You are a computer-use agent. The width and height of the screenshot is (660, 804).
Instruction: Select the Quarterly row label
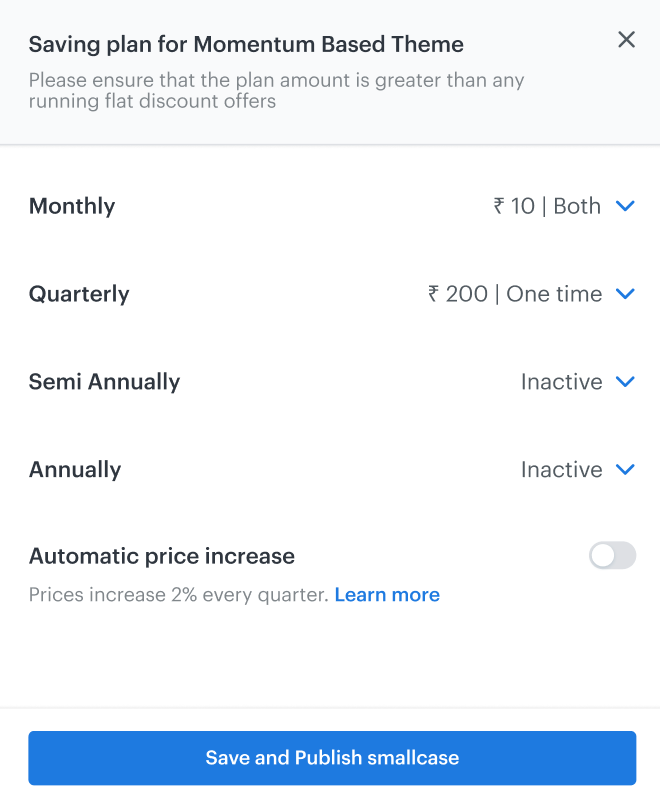click(79, 294)
